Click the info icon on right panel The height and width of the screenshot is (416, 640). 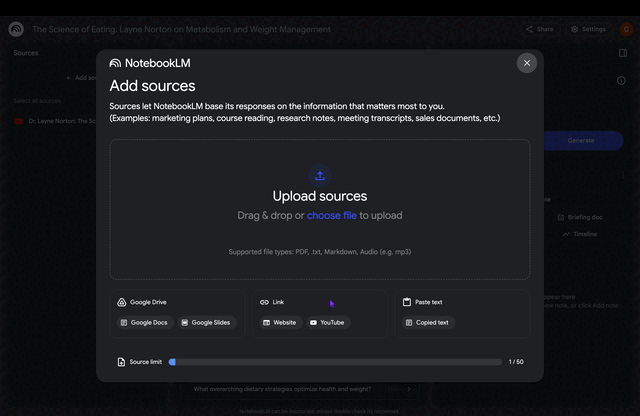click(x=621, y=81)
